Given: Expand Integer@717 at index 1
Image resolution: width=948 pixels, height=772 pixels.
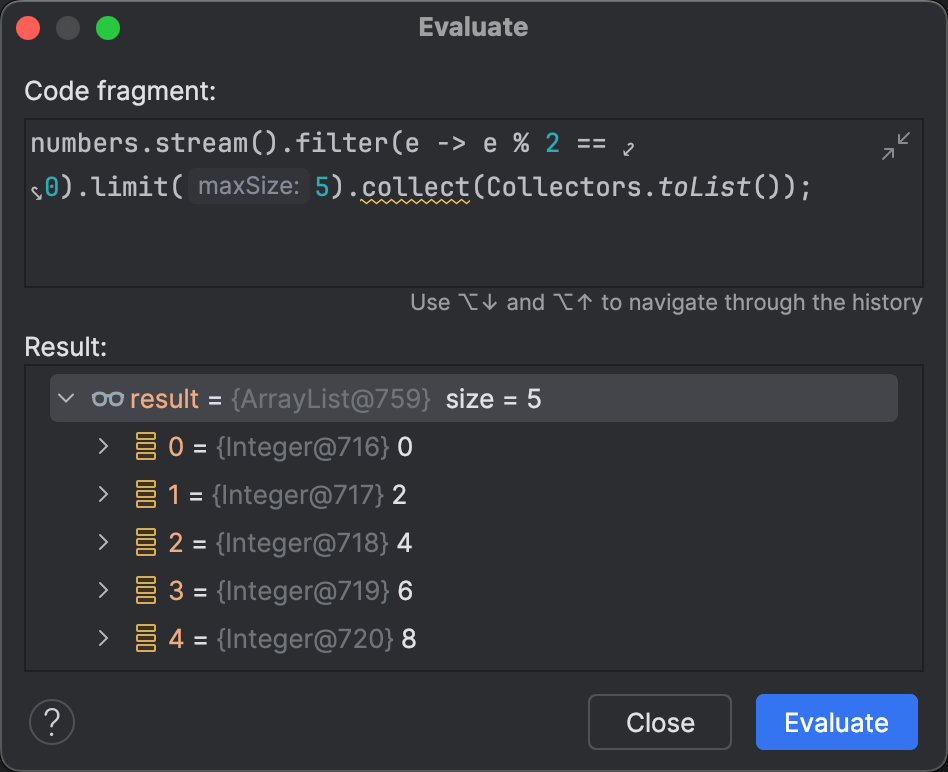Looking at the screenshot, I should [103, 494].
